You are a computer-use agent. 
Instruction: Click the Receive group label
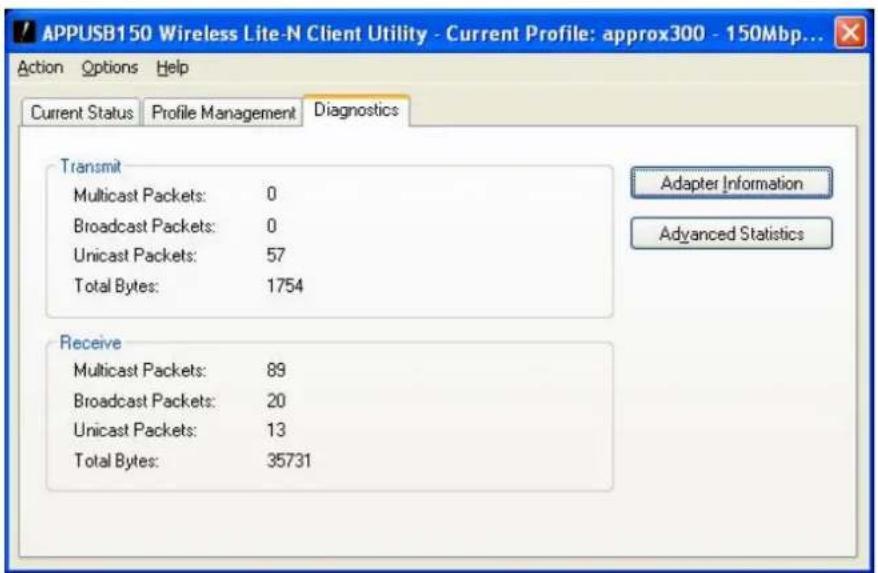pyautogui.click(x=90, y=342)
